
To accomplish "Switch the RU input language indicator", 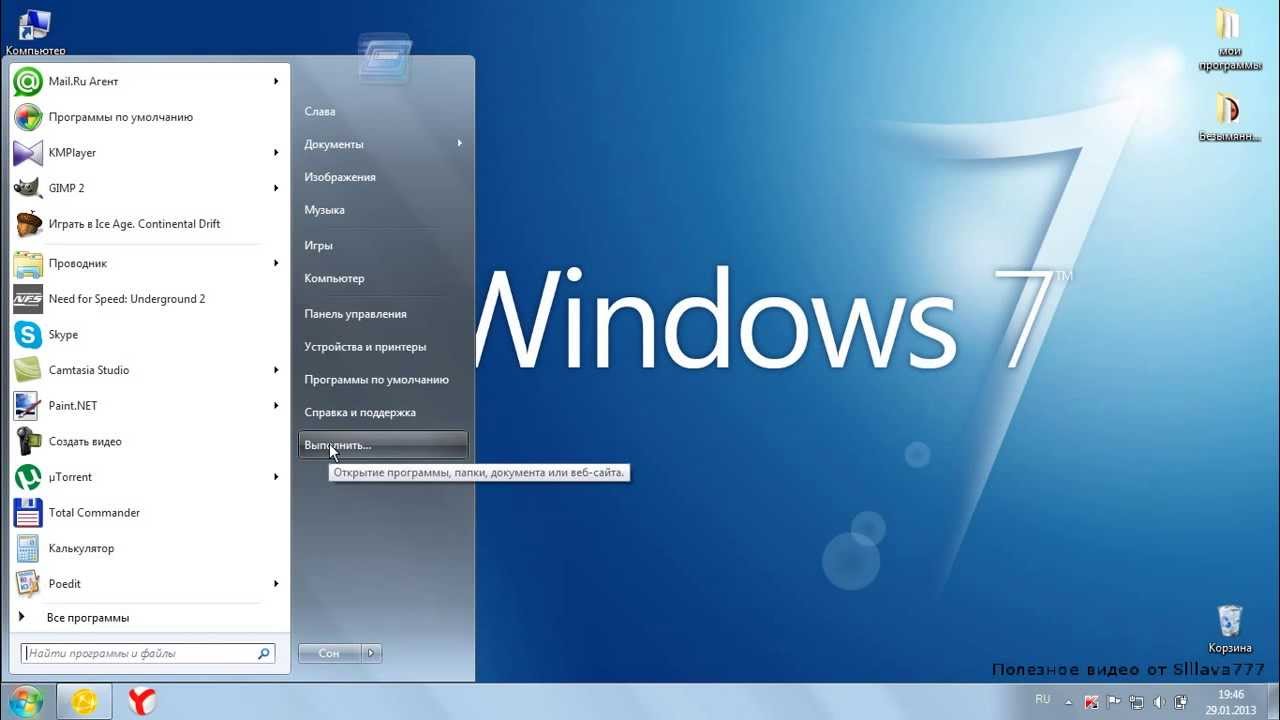I will click(x=1043, y=700).
